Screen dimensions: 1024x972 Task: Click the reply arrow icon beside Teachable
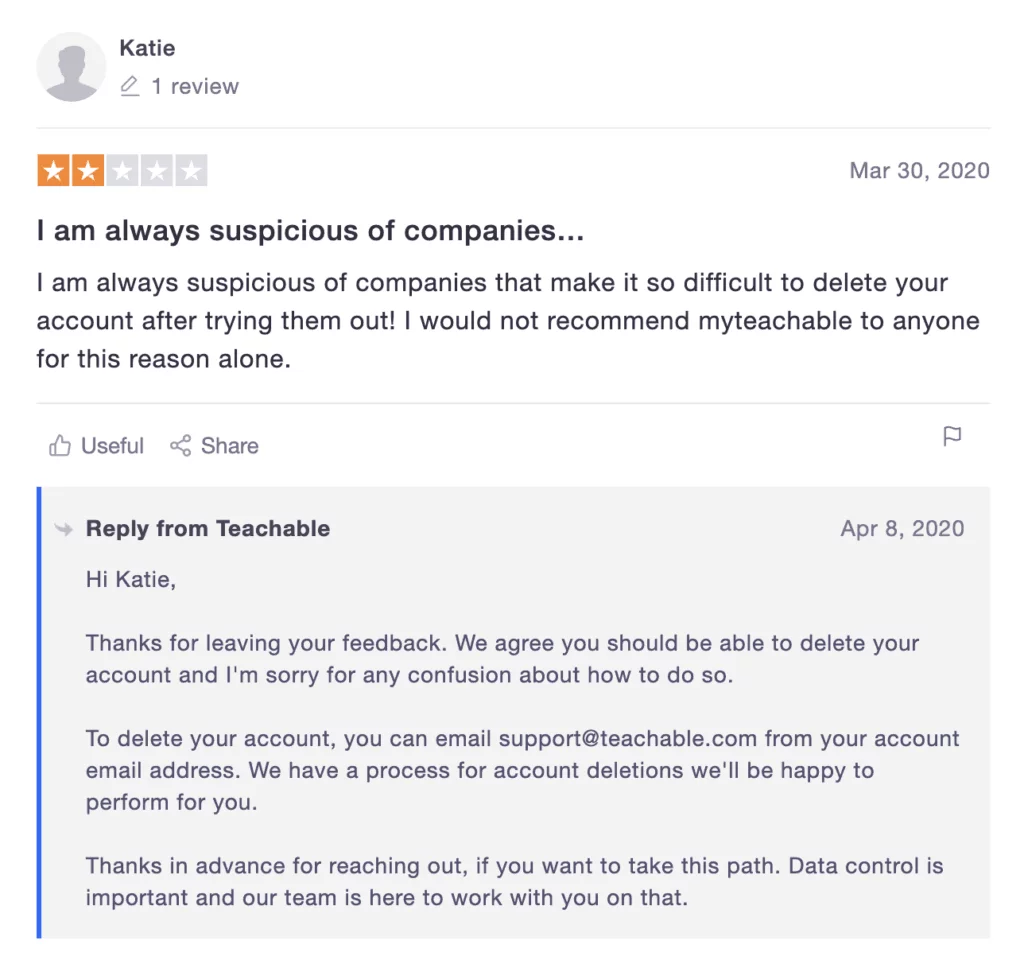tap(63, 528)
